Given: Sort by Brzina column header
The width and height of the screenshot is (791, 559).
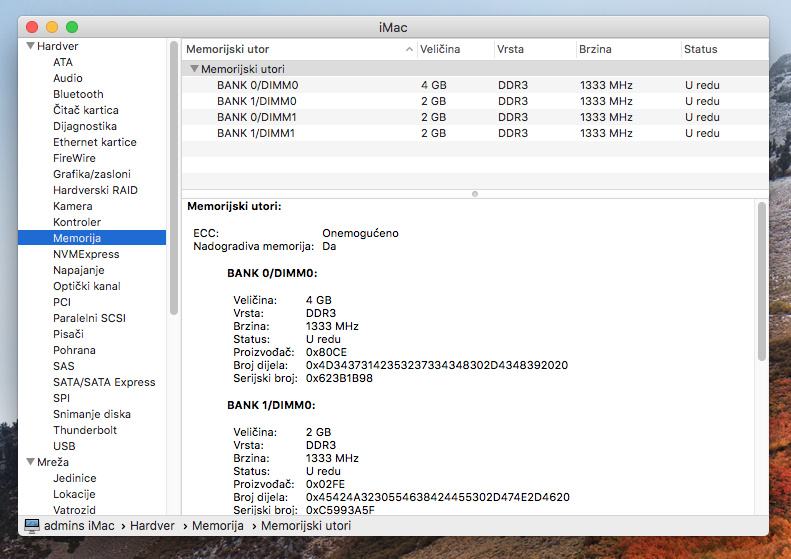Looking at the screenshot, I should coord(628,49).
